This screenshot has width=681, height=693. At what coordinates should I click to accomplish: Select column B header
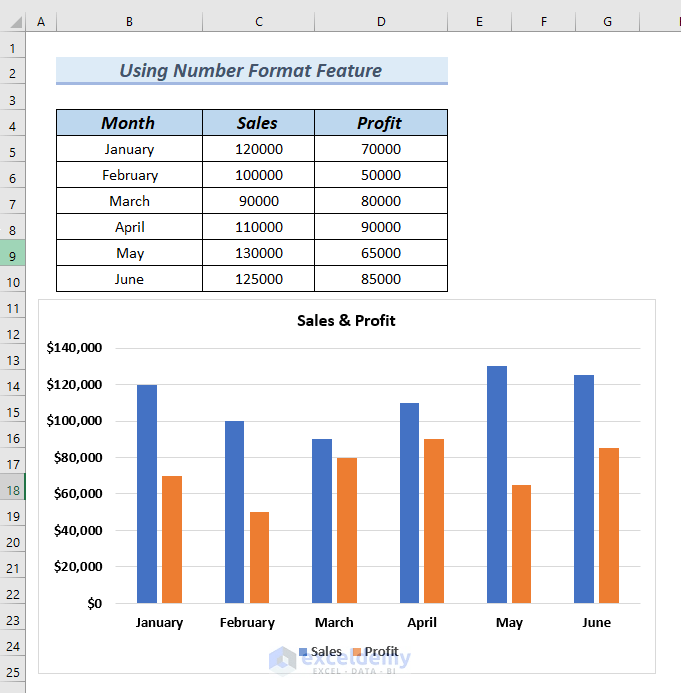pos(129,22)
